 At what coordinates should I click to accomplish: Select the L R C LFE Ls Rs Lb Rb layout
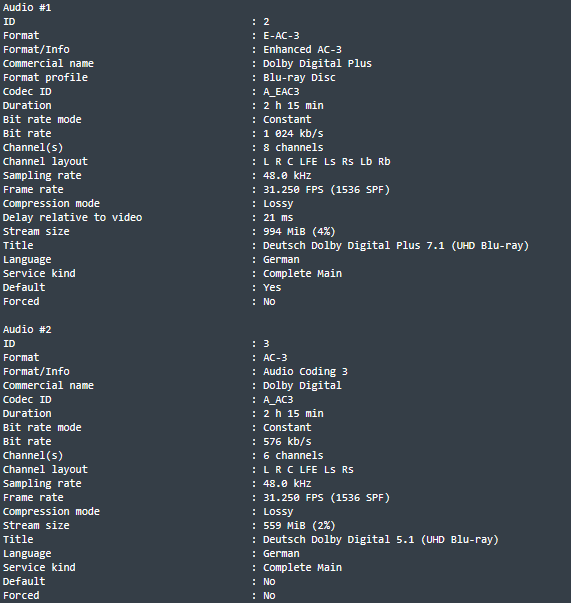(x=326, y=162)
